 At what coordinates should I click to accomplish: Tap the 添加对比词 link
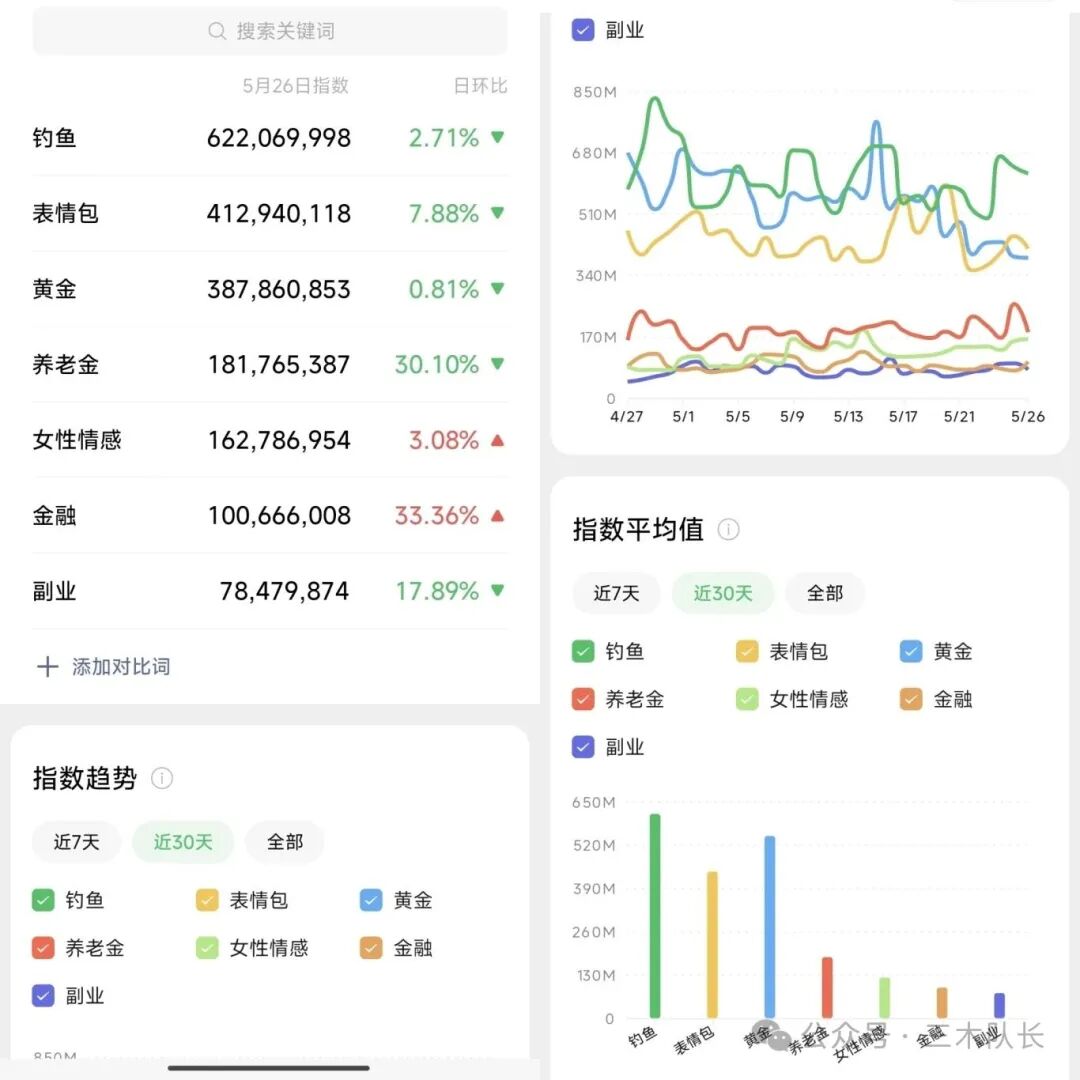coord(121,667)
